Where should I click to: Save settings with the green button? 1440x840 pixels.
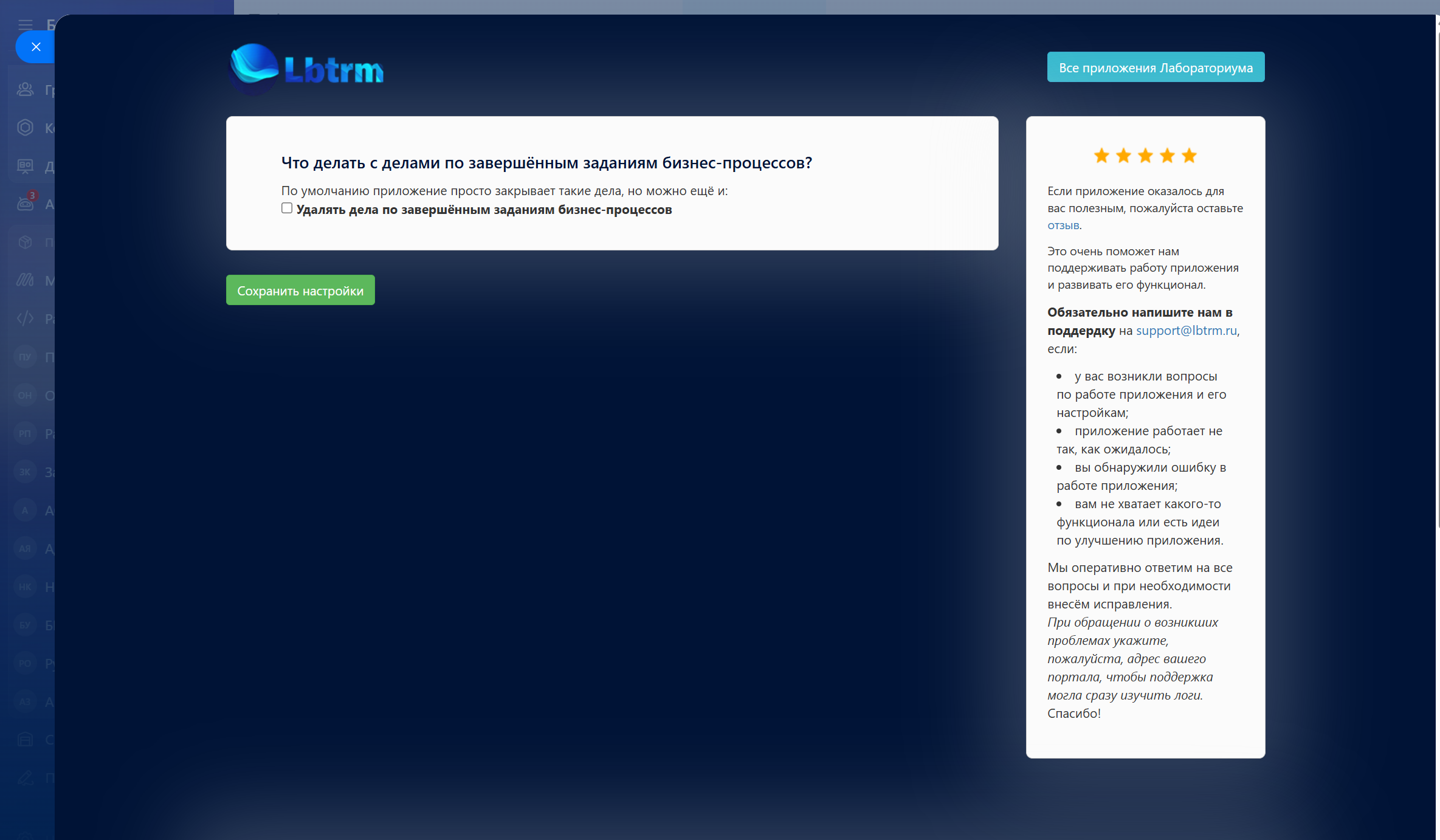300,291
